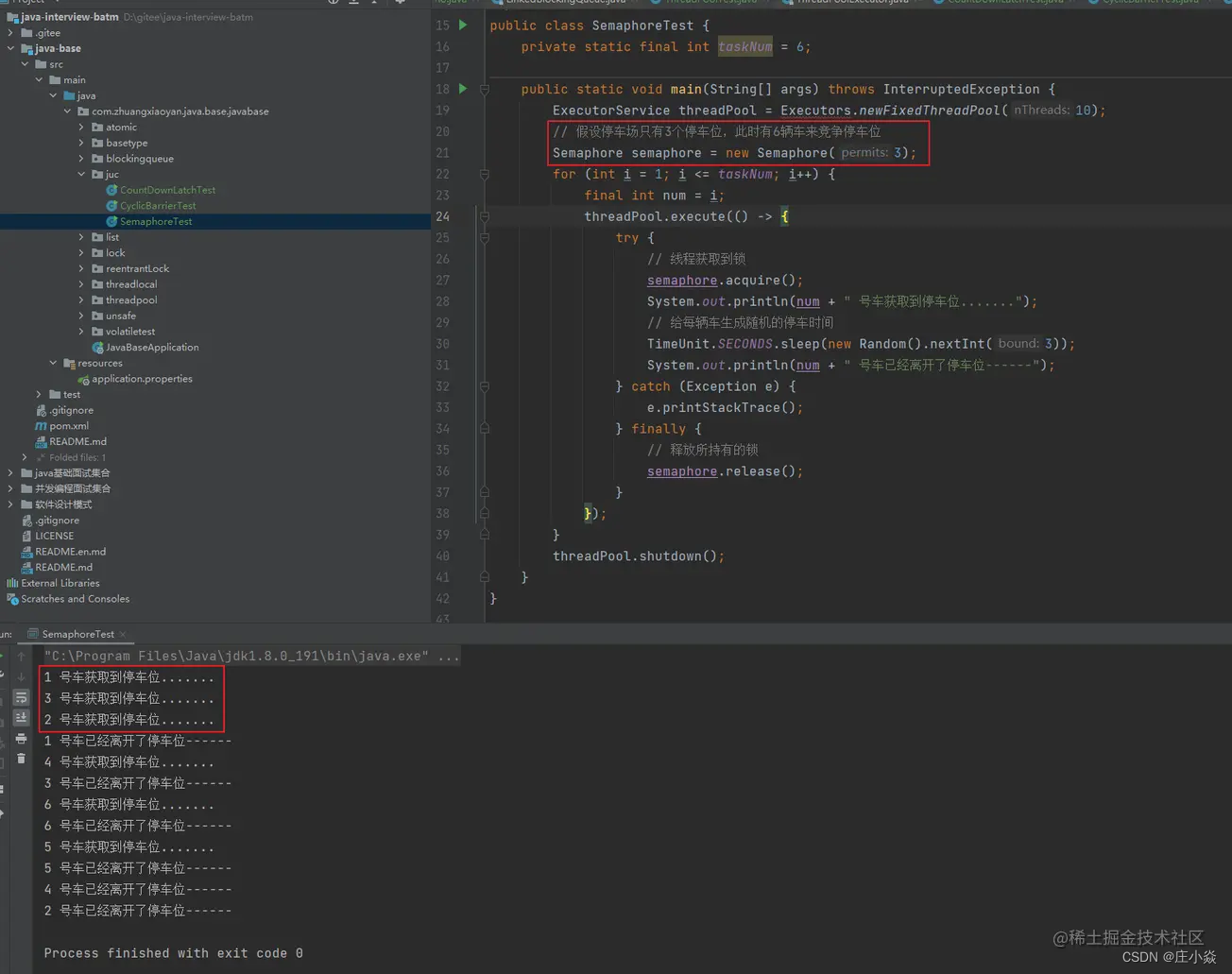Select the list package
Viewport: 1232px width, 974px height.
[112, 237]
